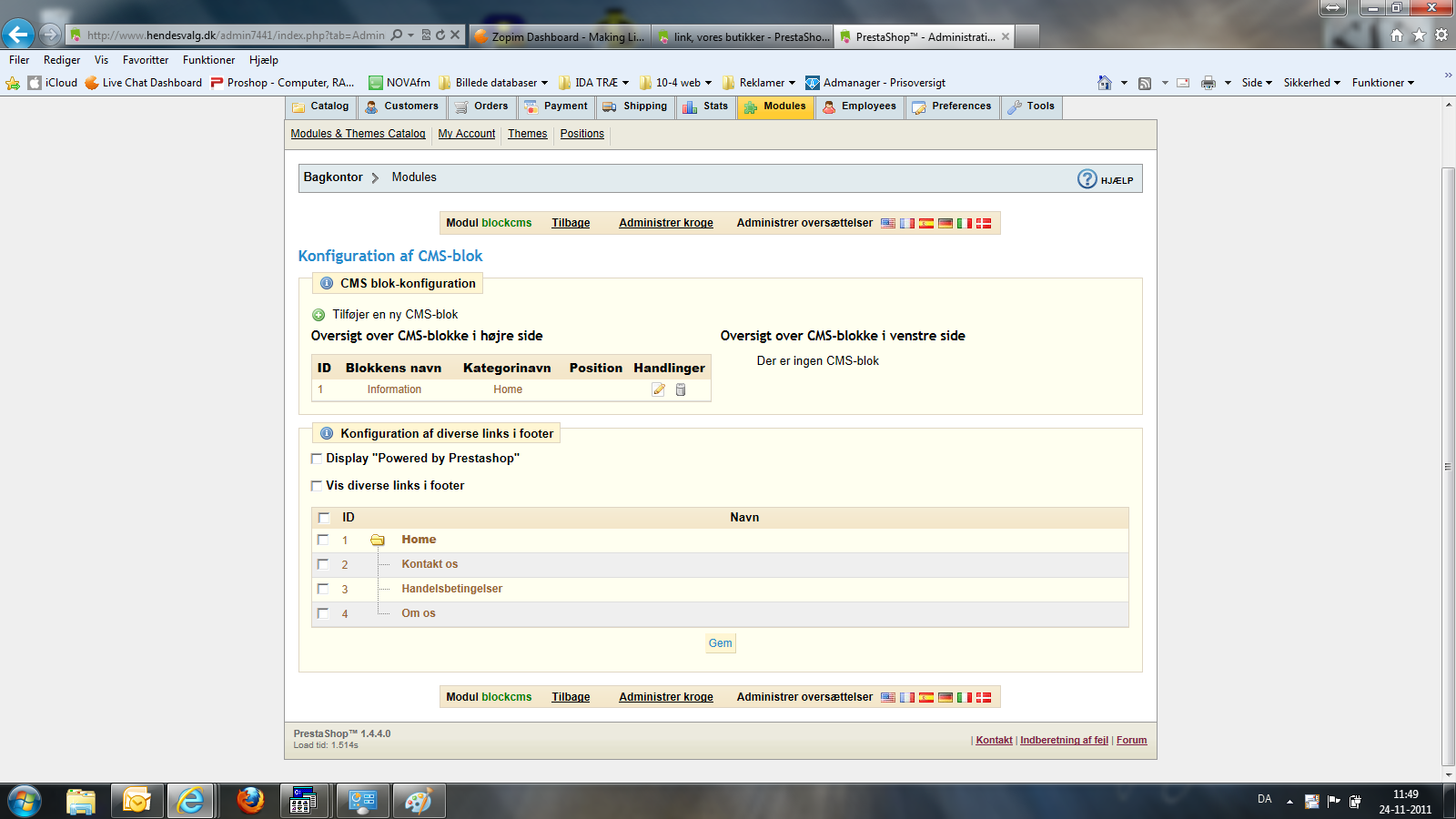
Task: Toggle select-all checkbox in ID header
Action: pos(323,518)
